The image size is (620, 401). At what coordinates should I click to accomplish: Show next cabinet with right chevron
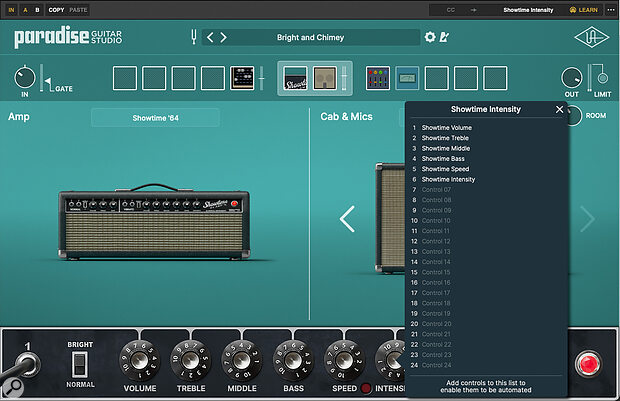pyautogui.click(x=587, y=219)
